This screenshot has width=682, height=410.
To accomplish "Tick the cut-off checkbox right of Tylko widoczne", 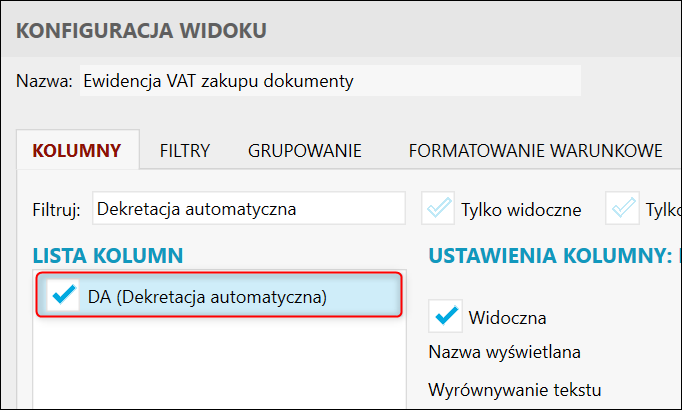I will point(626,209).
